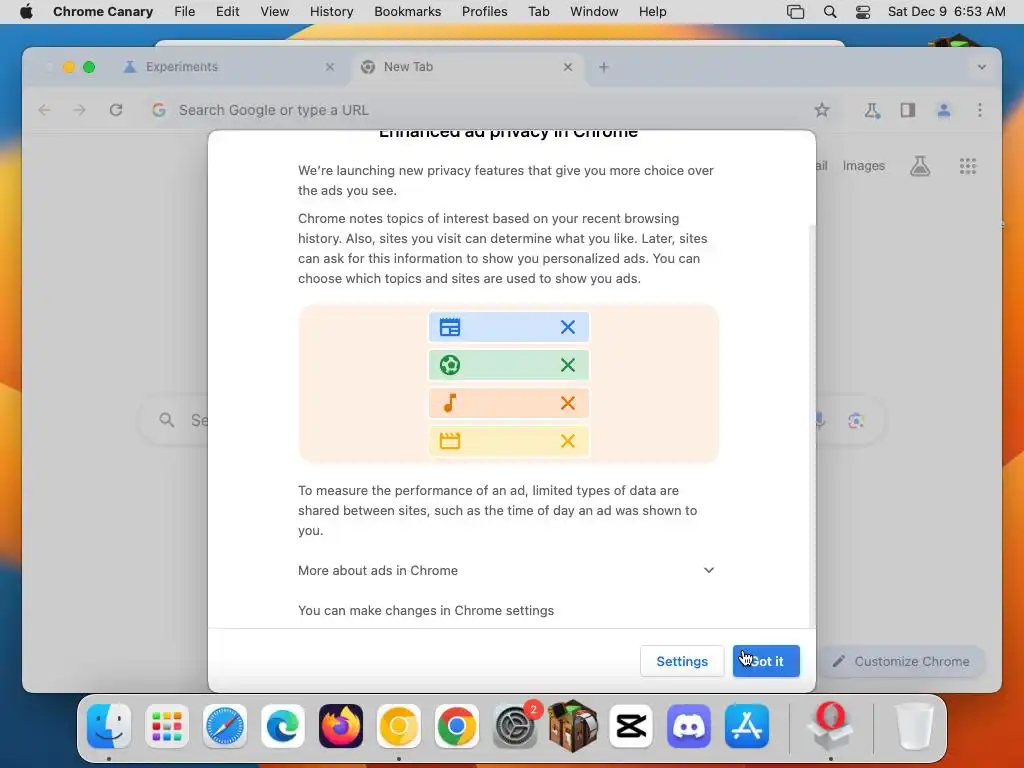Image resolution: width=1024 pixels, height=768 pixels.
Task: Go back with the back arrow
Action: click(44, 110)
